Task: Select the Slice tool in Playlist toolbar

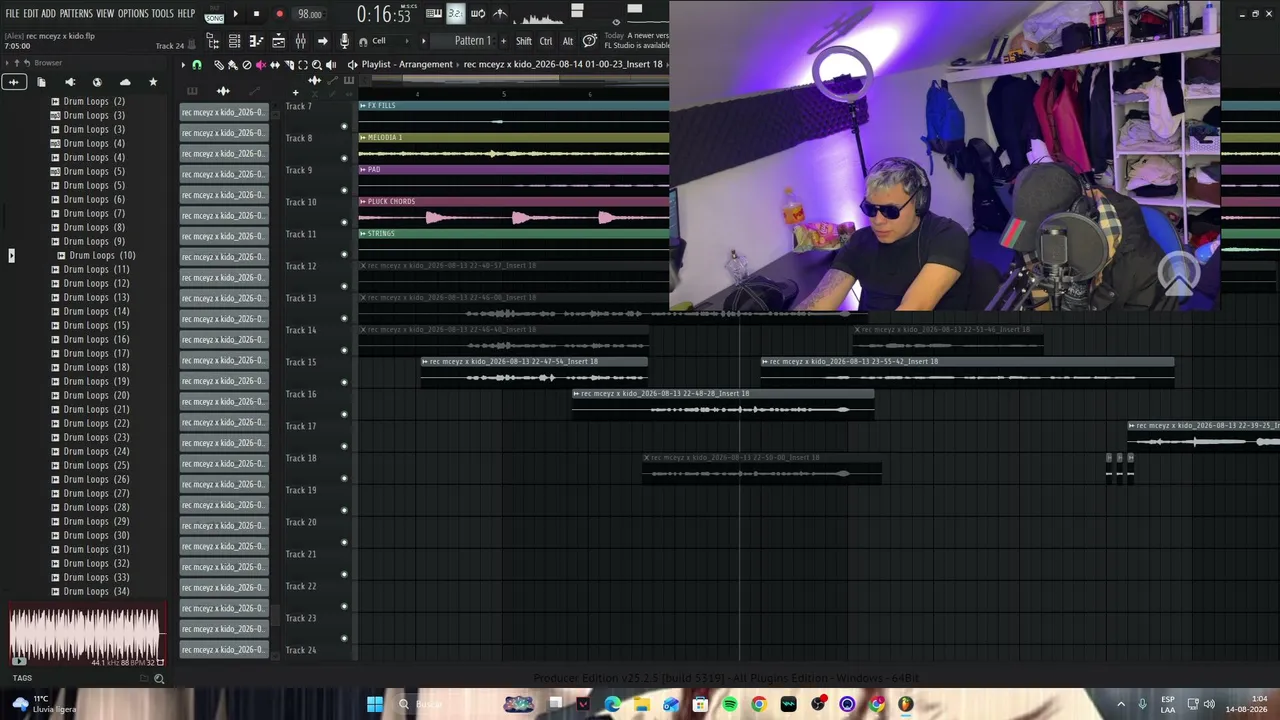Action: point(289,65)
